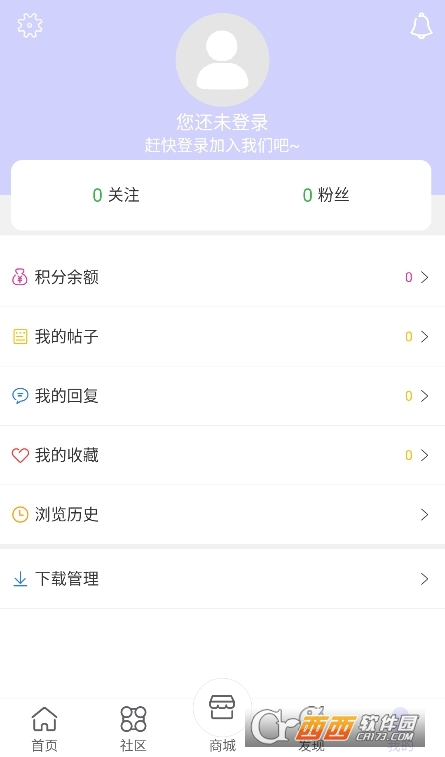Open the 0 关注 following list
This screenshot has width=445, height=757.
116,195
